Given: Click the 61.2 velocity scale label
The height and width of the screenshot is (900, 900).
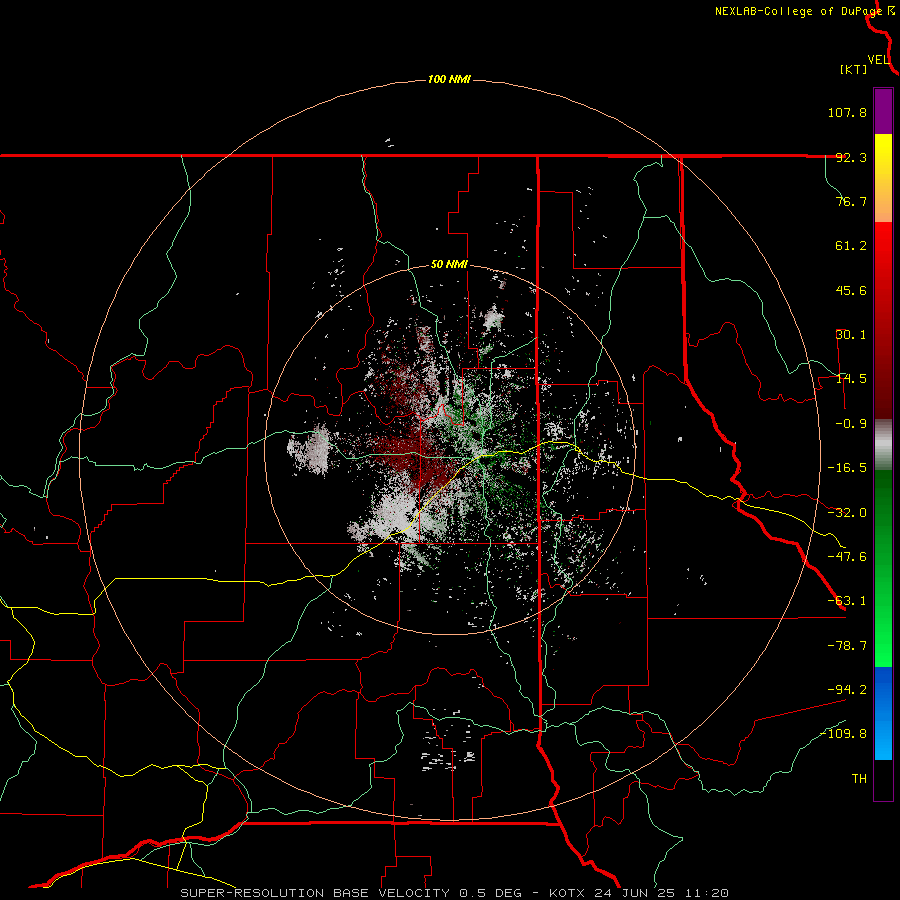Looking at the screenshot, I should (851, 246).
